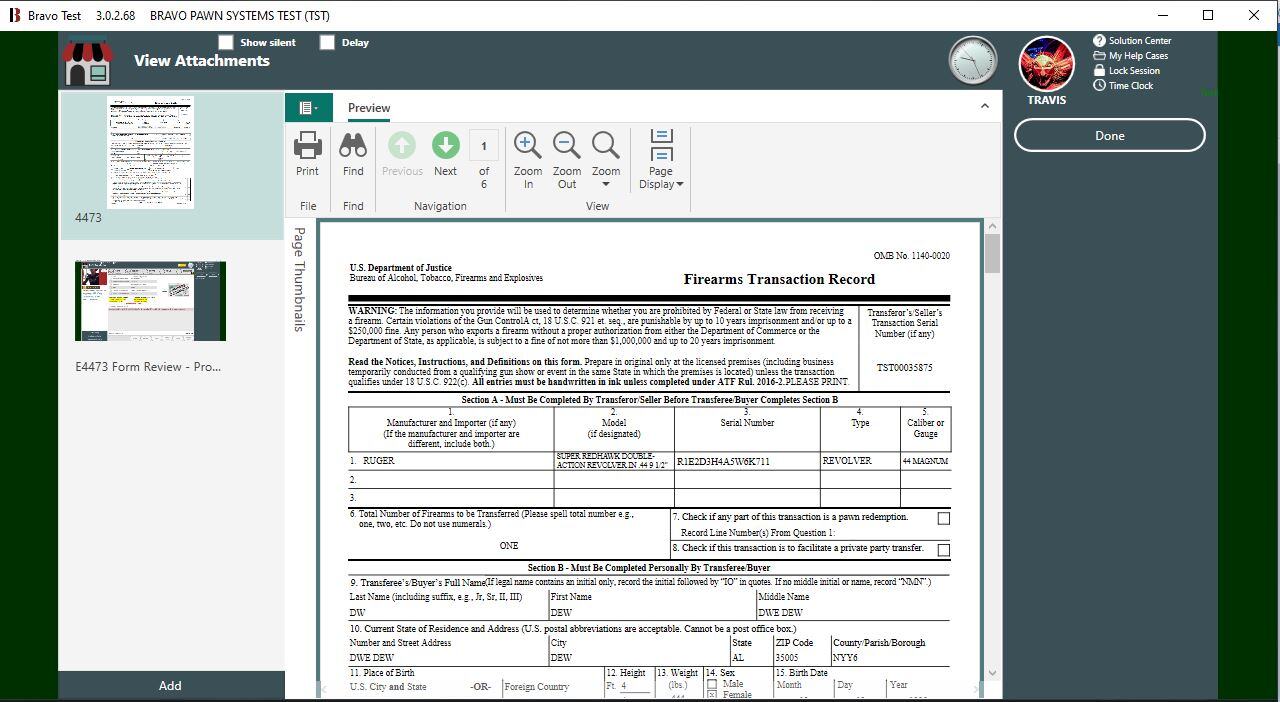This screenshot has width=1280, height=702.
Task: Click the Firearms Transaction Record heading
Action: coord(779,280)
